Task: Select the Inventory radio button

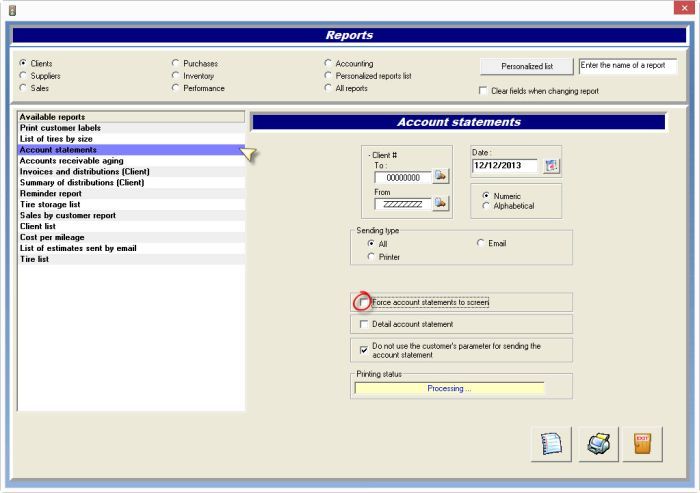Action: tap(175, 75)
